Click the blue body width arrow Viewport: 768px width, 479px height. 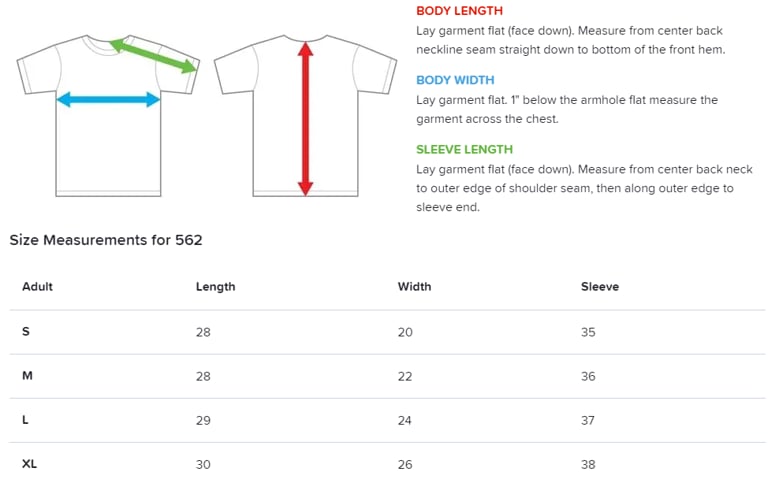point(108,99)
